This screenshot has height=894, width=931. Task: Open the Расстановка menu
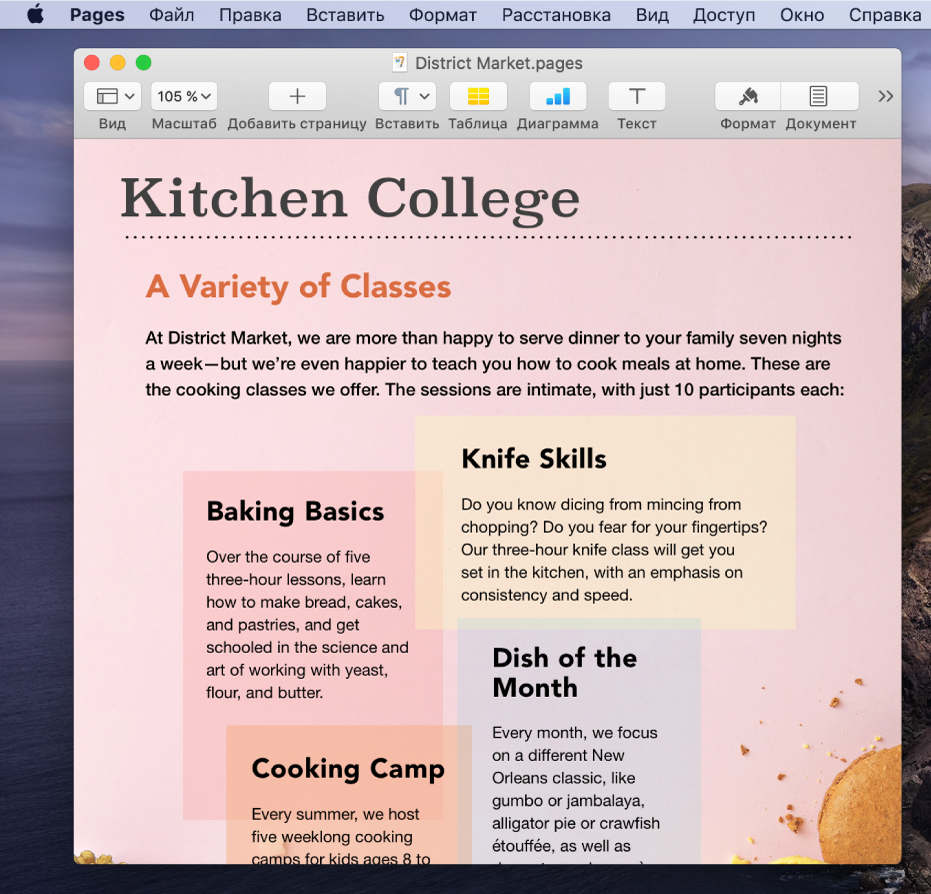[556, 15]
